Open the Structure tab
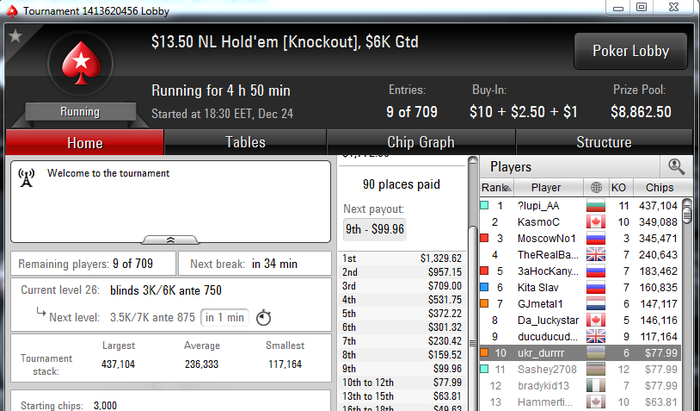700x411 pixels. (x=604, y=142)
